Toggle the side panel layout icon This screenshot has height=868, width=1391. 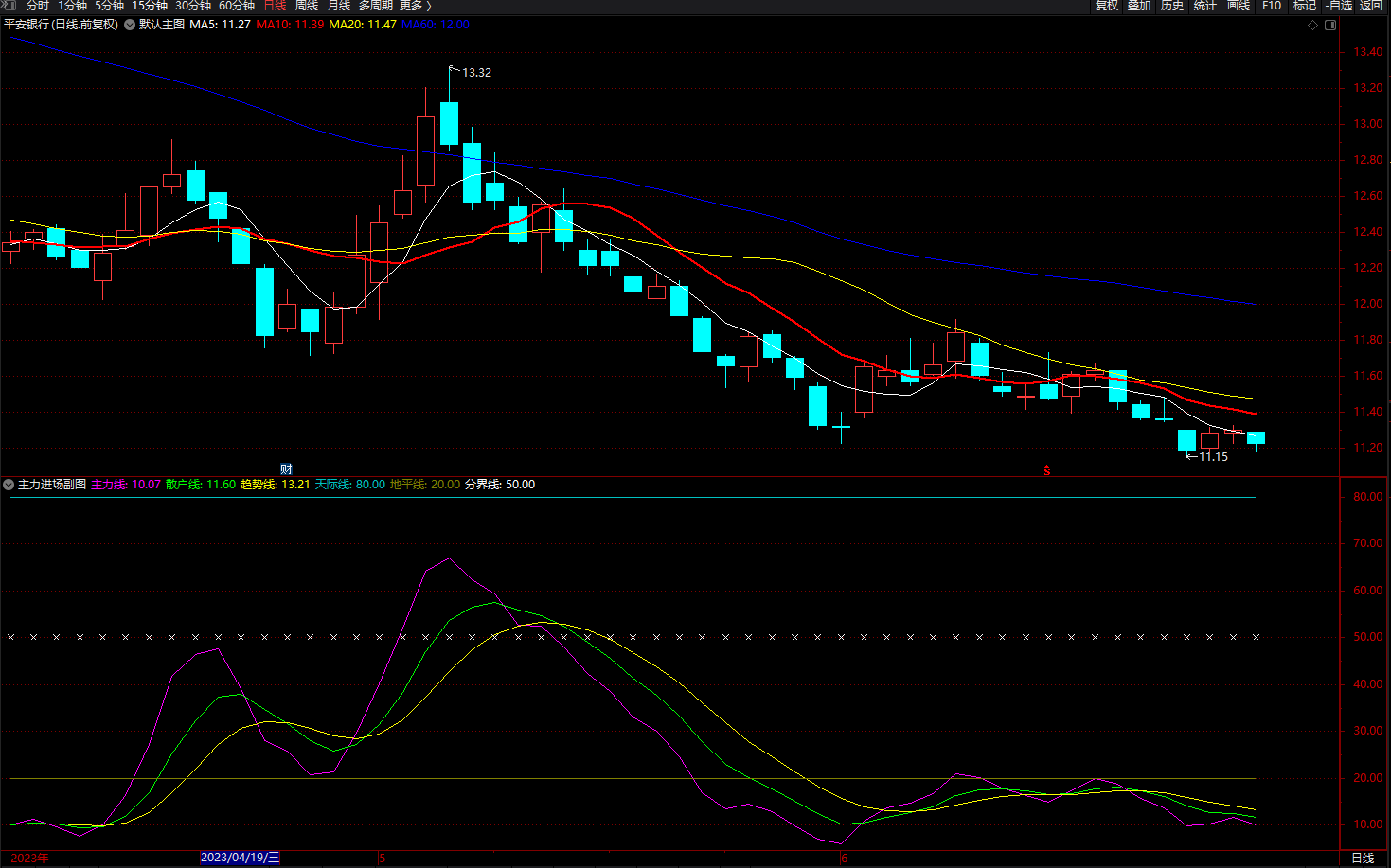click(x=1330, y=25)
